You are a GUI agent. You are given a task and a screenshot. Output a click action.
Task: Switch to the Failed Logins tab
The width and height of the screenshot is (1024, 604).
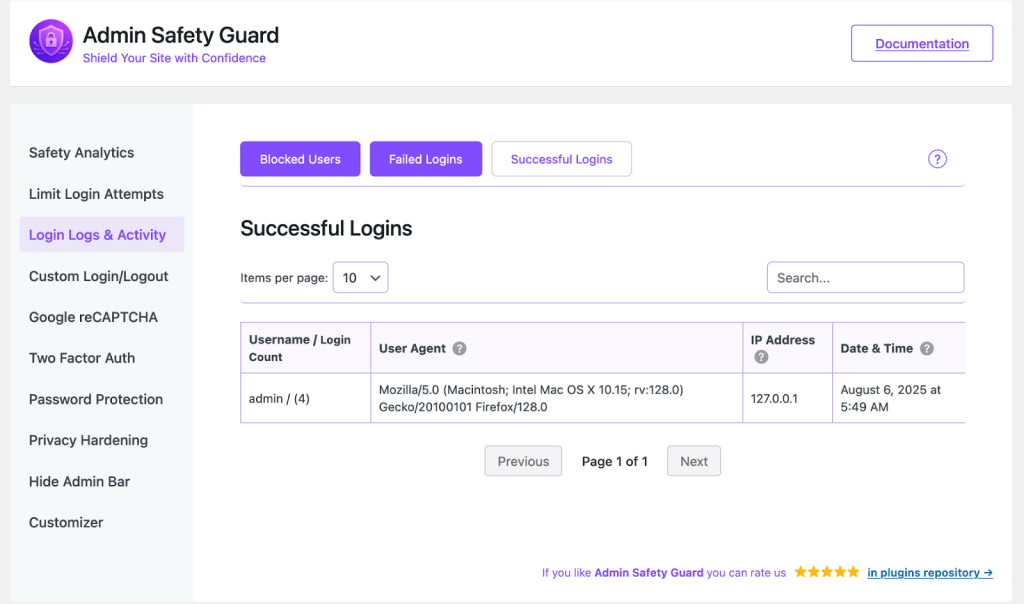[426, 159]
